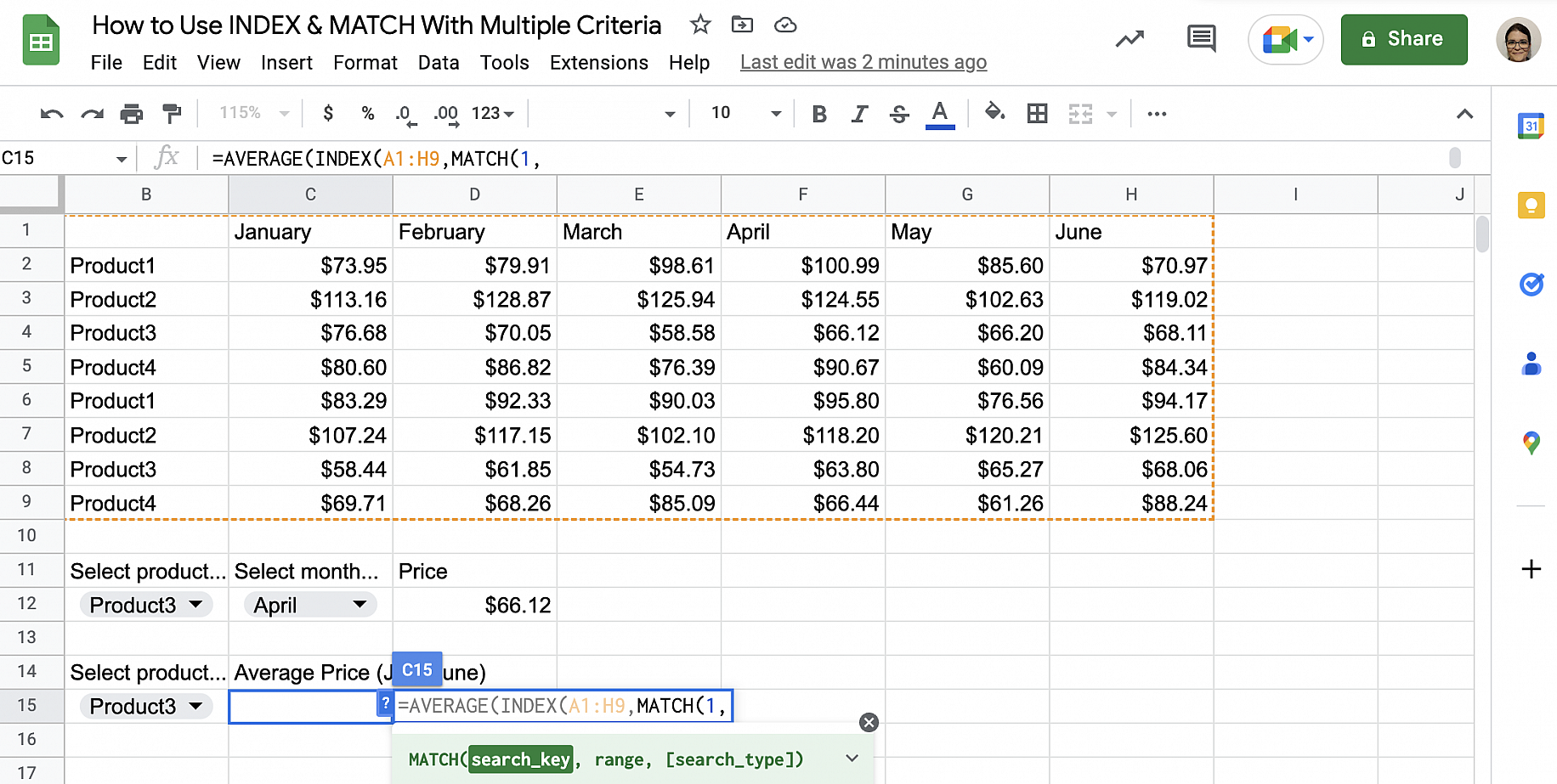Toggle italic formatting
Viewport: 1557px width, 784px height.
(859, 114)
